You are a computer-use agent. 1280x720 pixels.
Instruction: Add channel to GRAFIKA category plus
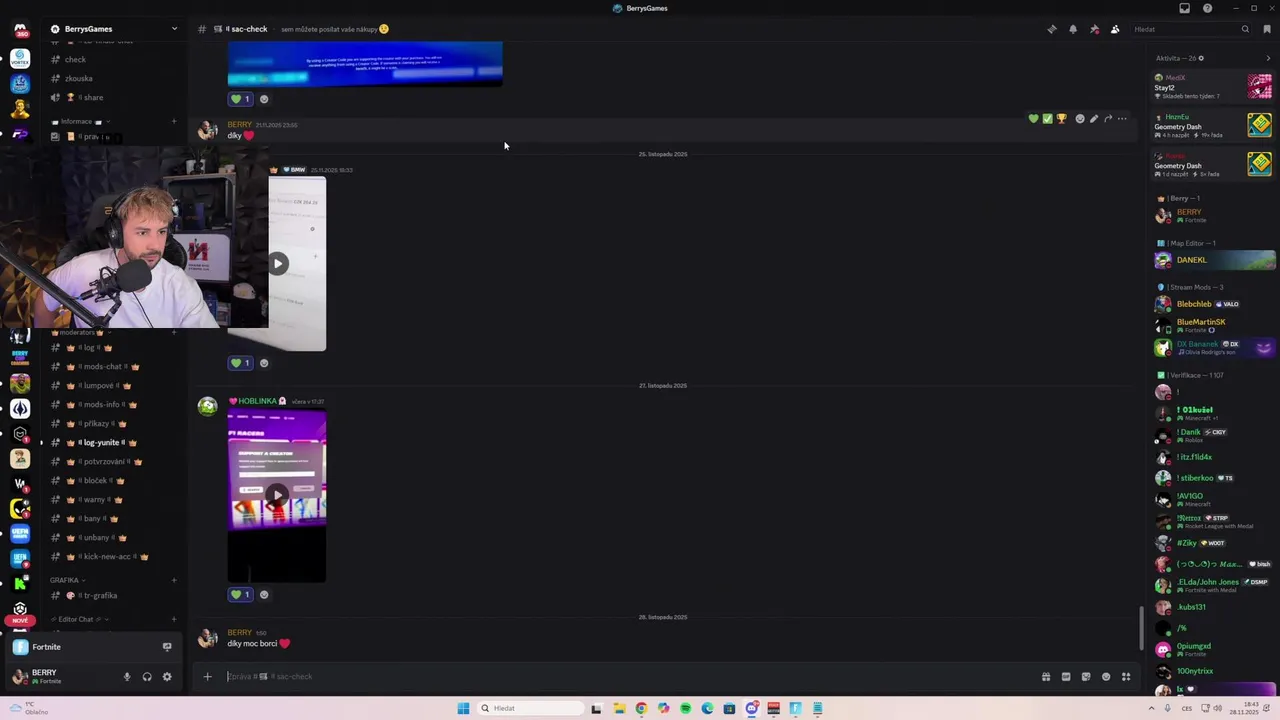174,580
